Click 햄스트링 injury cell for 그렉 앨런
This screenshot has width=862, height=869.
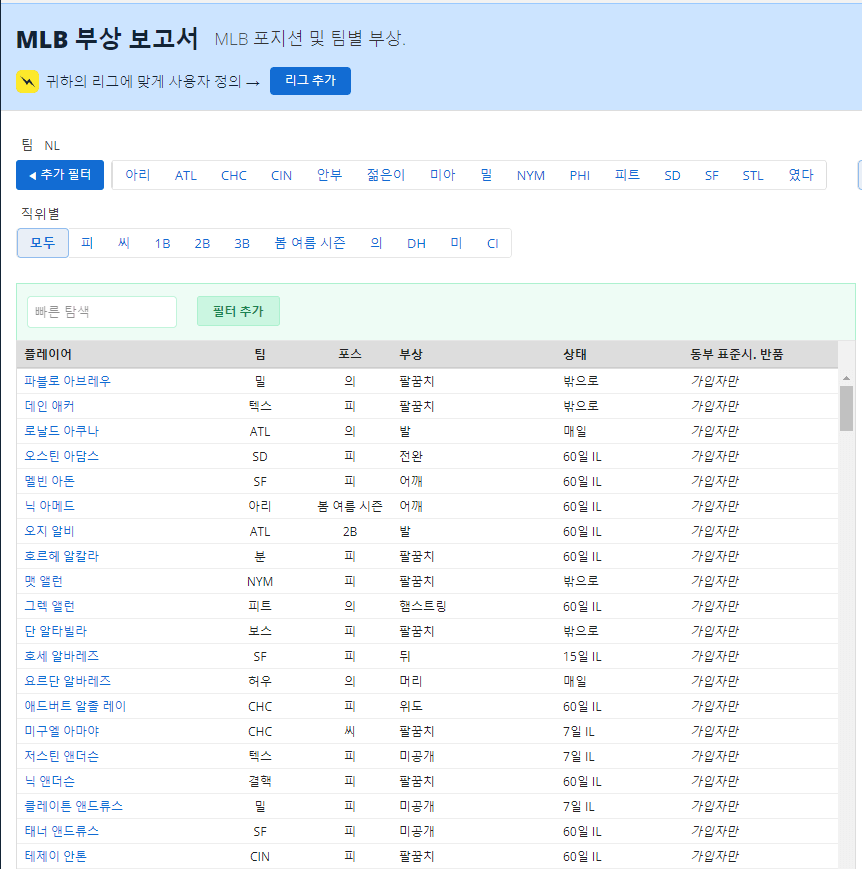pos(422,606)
